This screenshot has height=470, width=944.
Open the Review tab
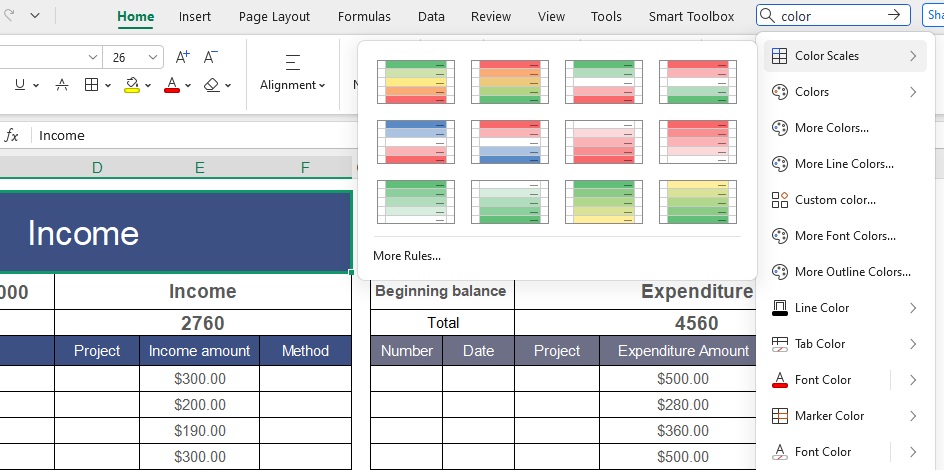(x=491, y=17)
